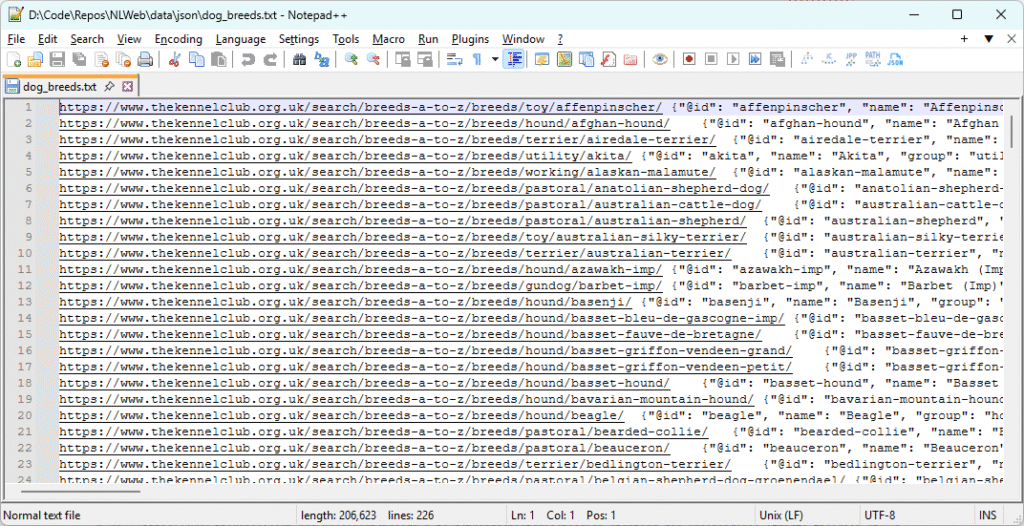Print the document with the printer icon
This screenshot has height=526, width=1024.
coord(145,60)
